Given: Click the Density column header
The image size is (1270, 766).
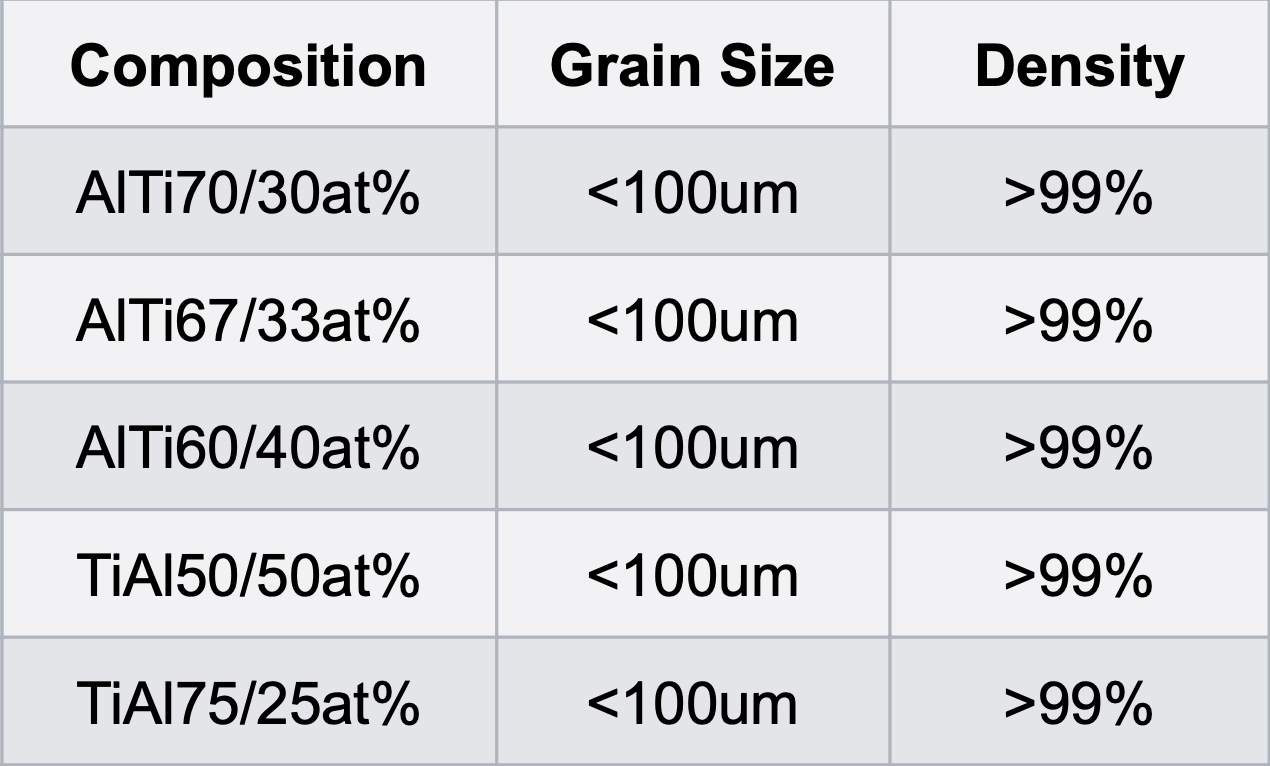Looking at the screenshot, I should (1079, 66).
